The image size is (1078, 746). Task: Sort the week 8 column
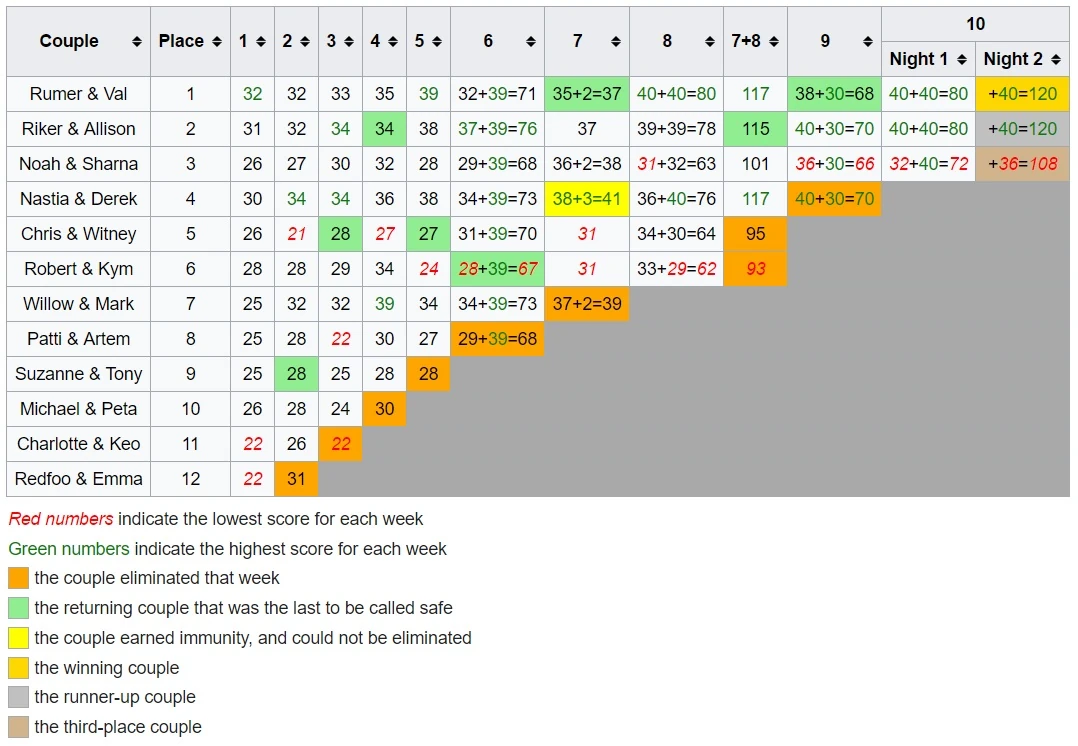coord(711,42)
